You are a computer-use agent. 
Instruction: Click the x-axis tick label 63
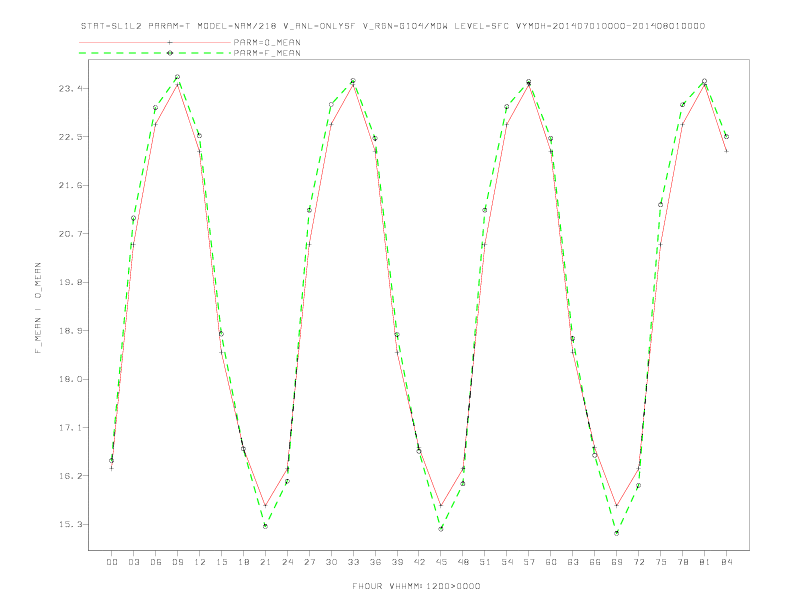click(573, 562)
